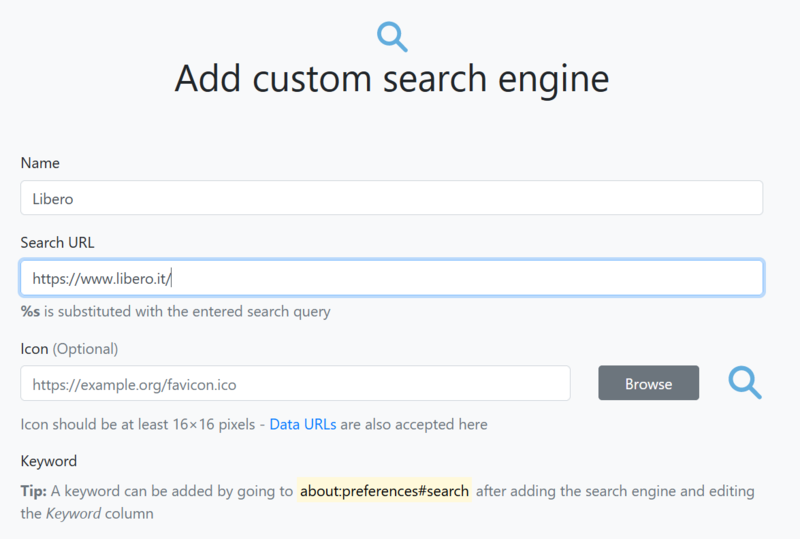Click the 'are also accepted here' text
This screenshot has height=539, width=800.
coord(414,424)
